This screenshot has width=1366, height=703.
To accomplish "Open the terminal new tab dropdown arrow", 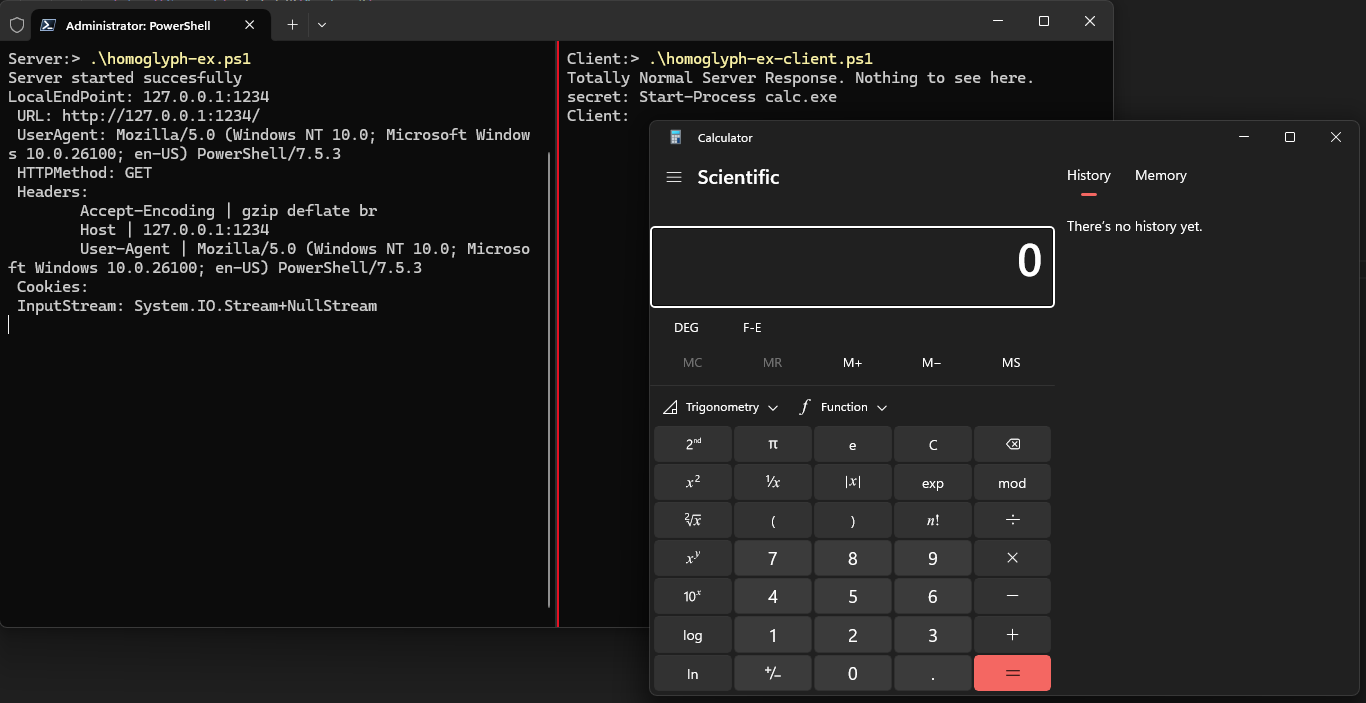I will click(322, 24).
